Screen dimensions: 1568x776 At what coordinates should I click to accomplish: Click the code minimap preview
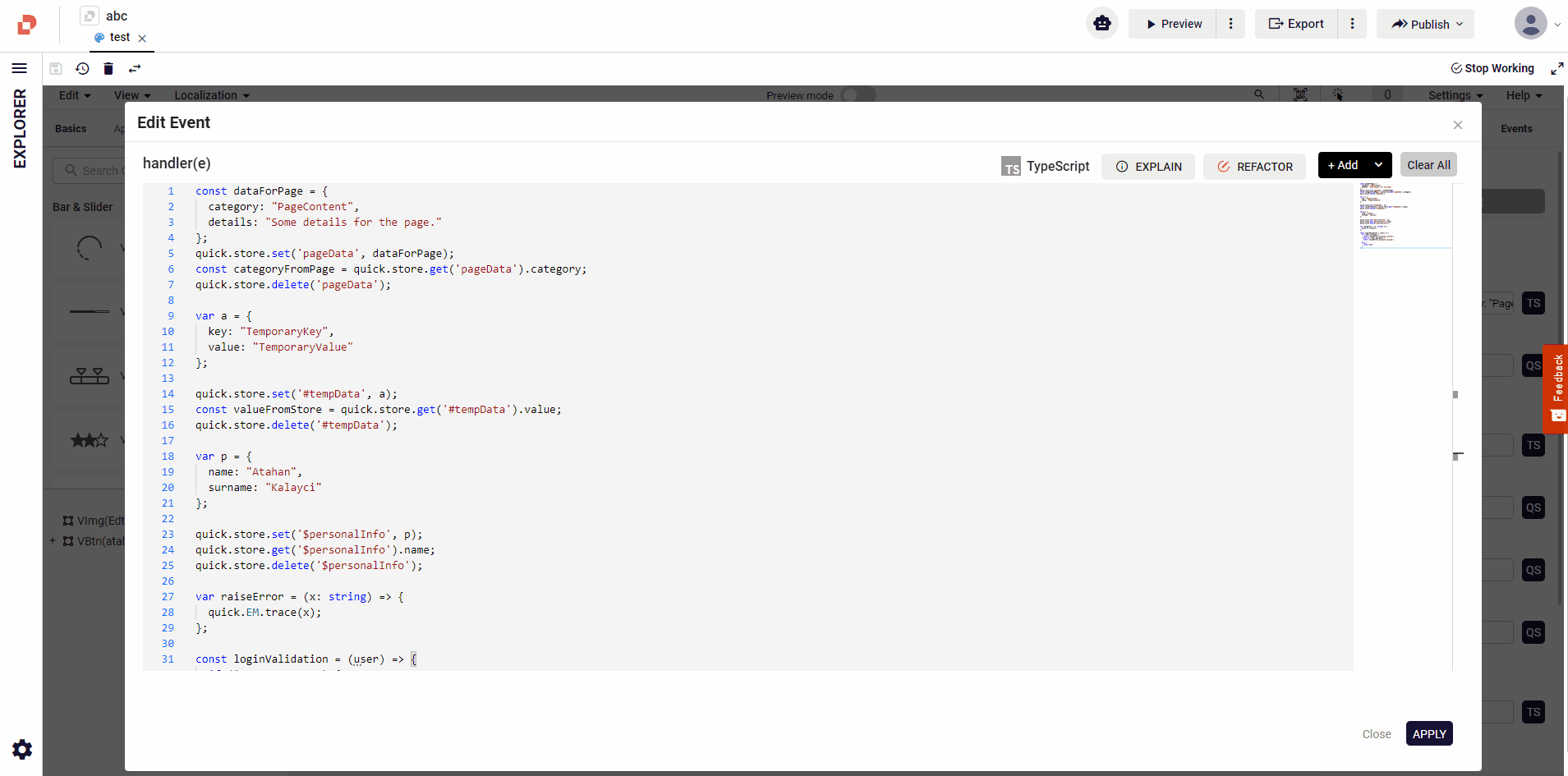pyautogui.click(x=1402, y=216)
